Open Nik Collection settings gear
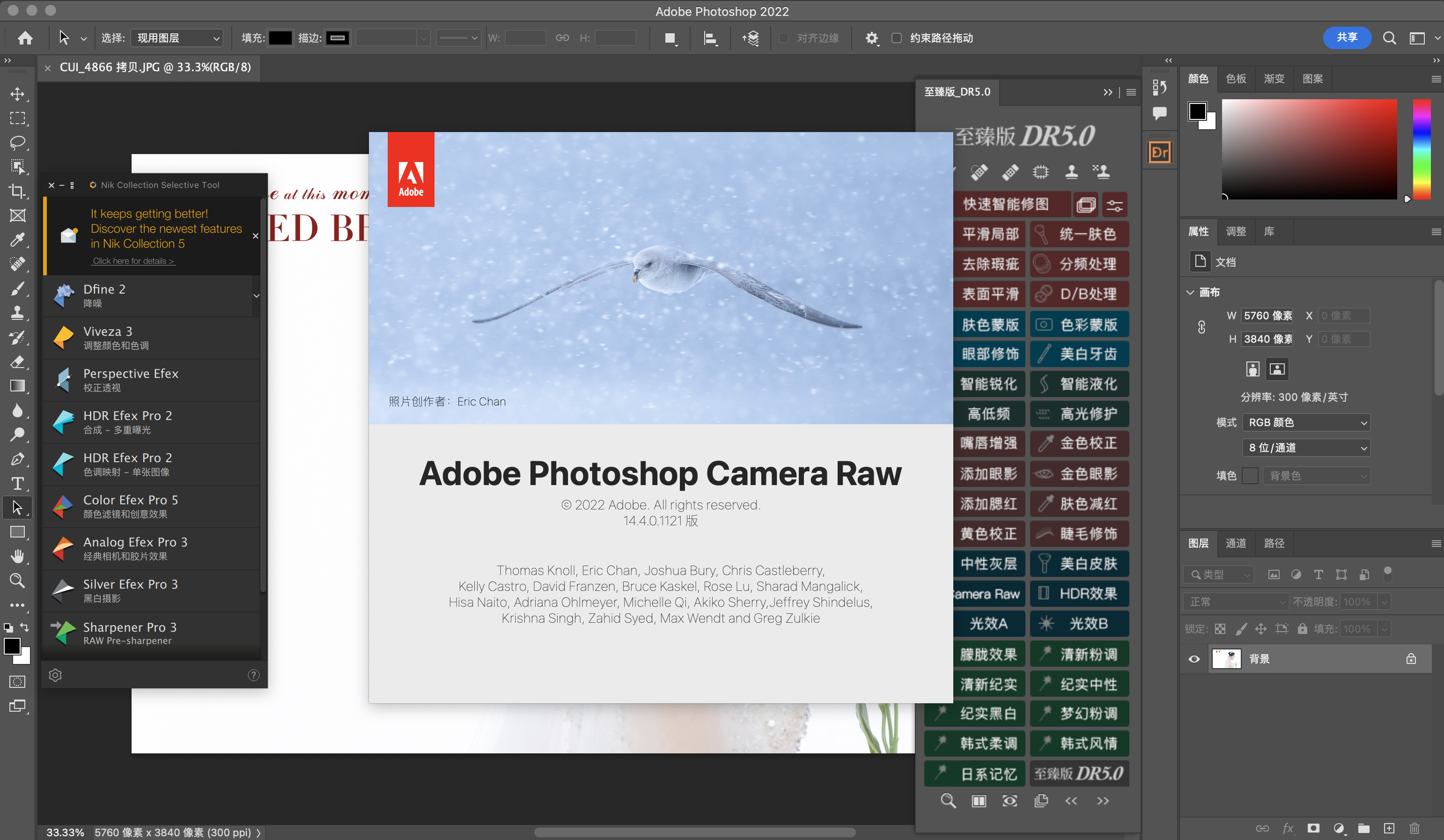The width and height of the screenshot is (1444, 840). 55,675
